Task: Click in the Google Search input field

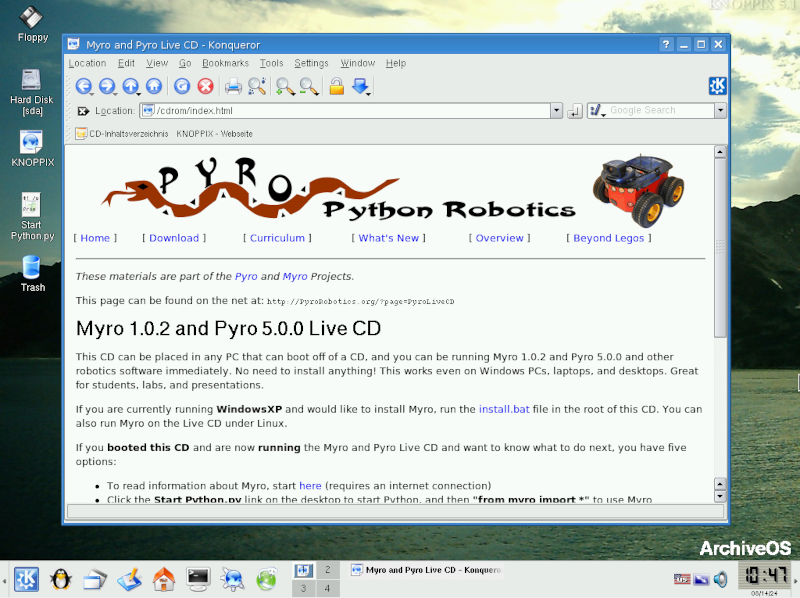Action: point(660,110)
